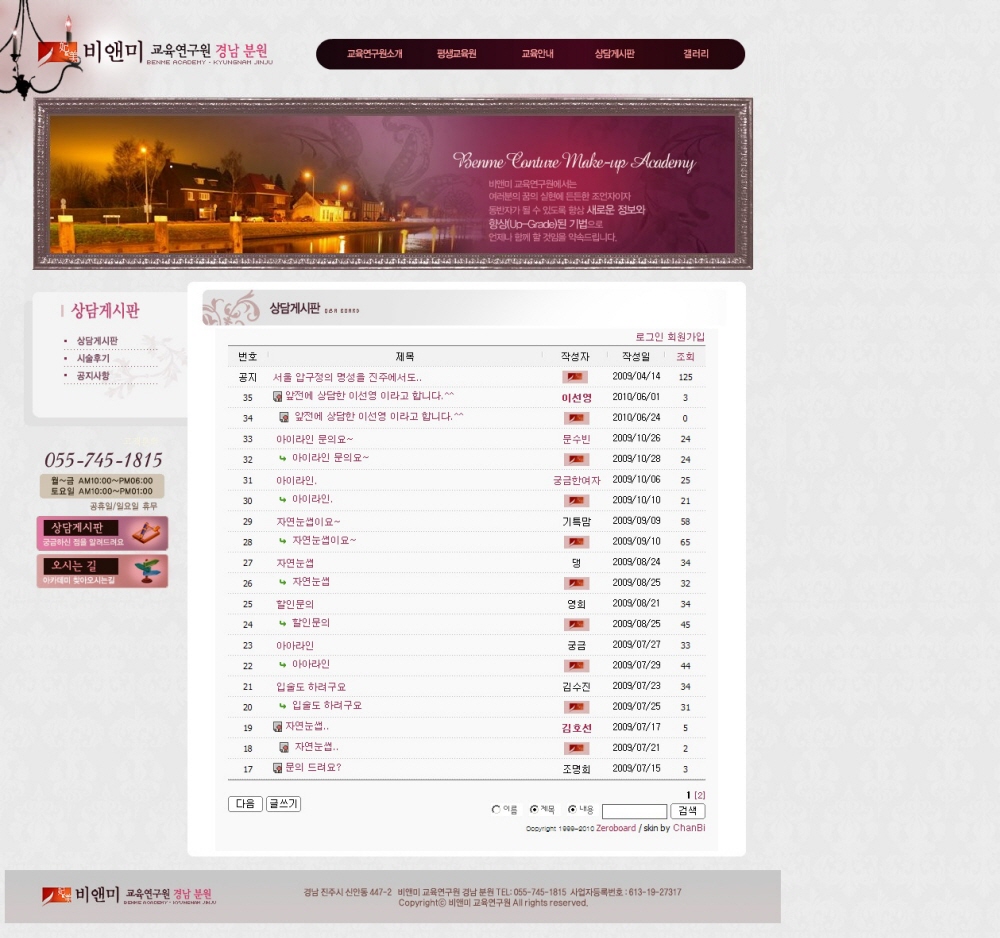The image size is (1000, 938).
Task: Click the author logo icon on post 28
Action: (x=575, y=541)
